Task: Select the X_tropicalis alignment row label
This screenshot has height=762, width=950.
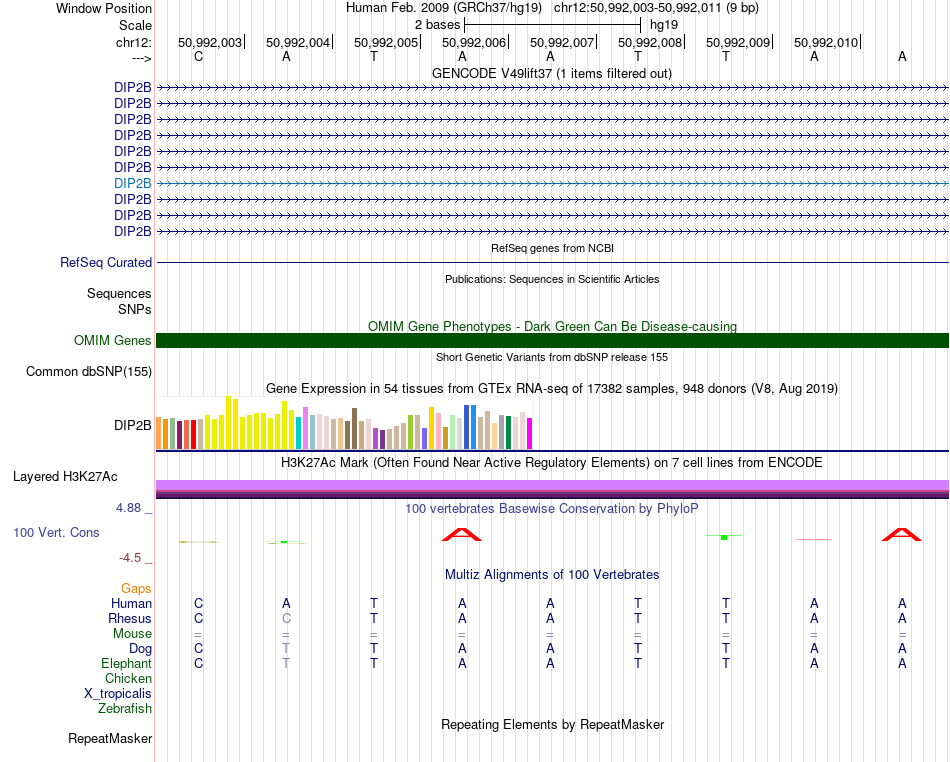Action: (118, 694)
